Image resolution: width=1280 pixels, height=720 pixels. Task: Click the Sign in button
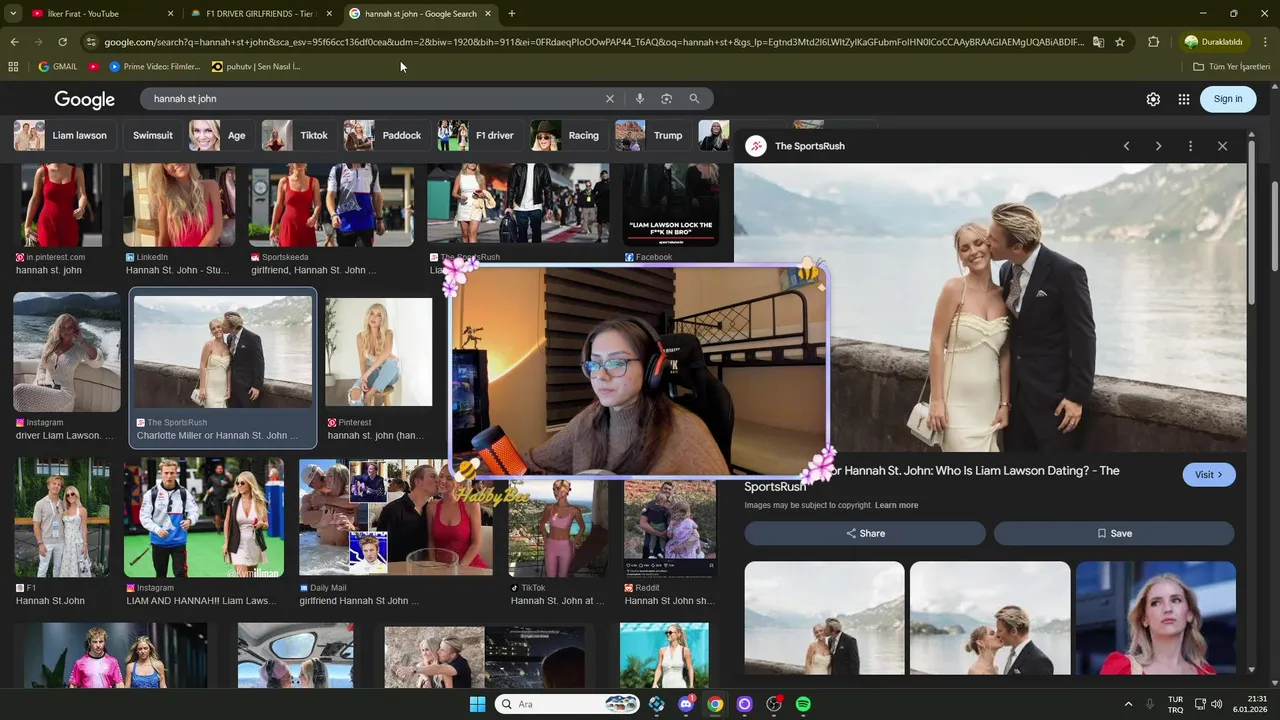[x=1228, y=99]
